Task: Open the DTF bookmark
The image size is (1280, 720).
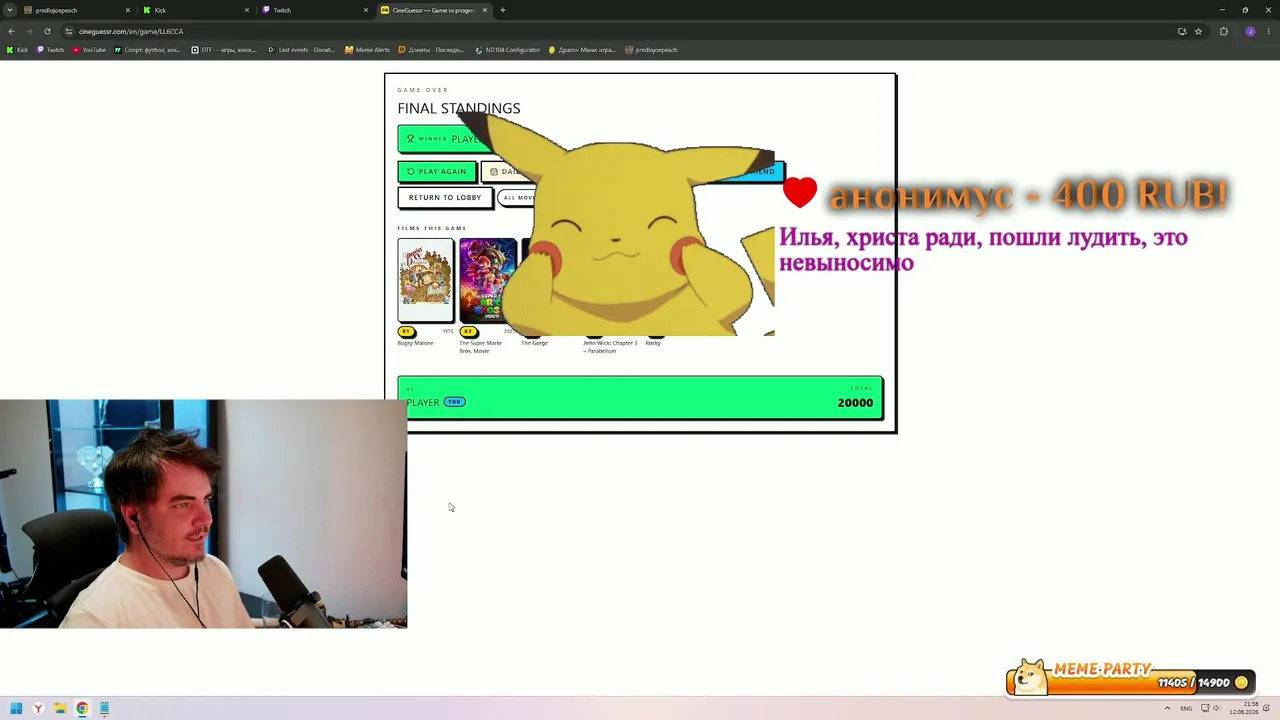Action: (x=224, y=50)
